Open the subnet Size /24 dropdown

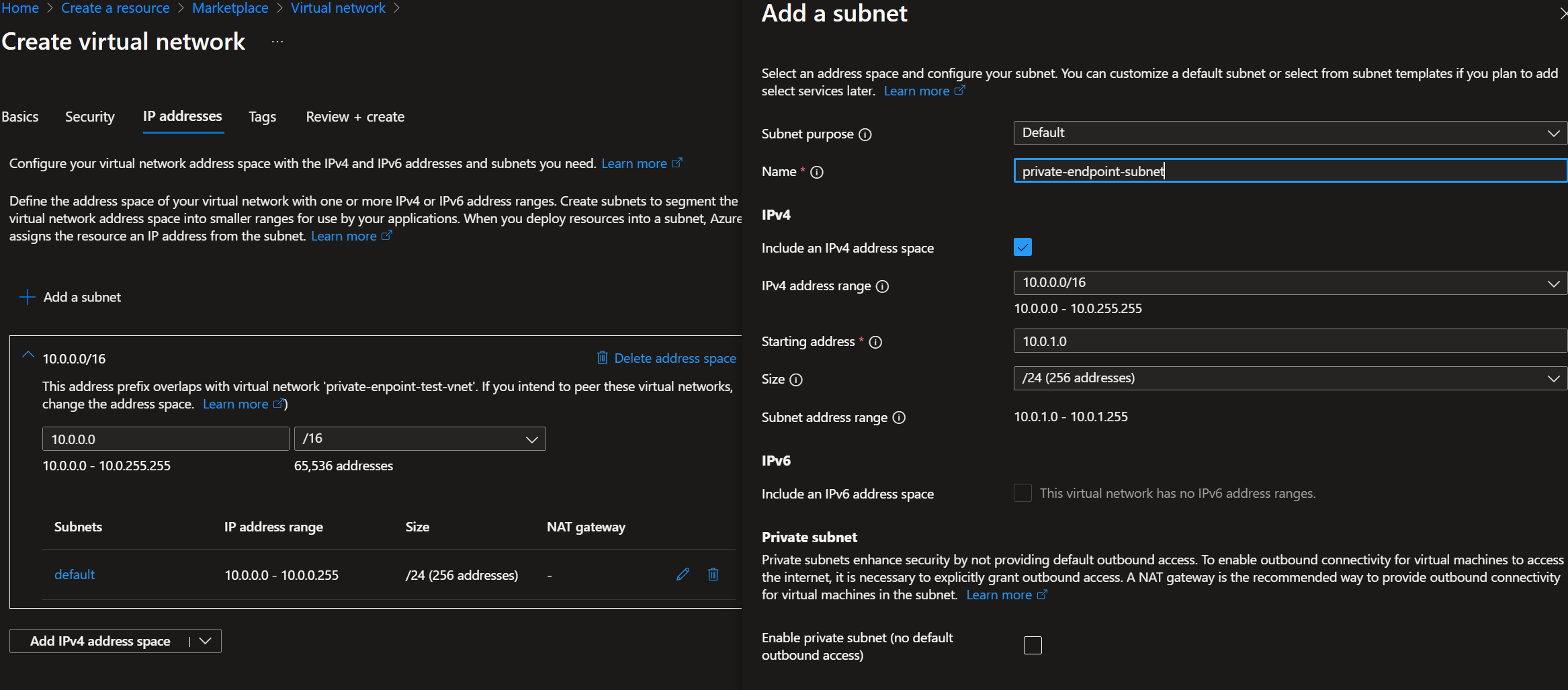[1290, 378]
